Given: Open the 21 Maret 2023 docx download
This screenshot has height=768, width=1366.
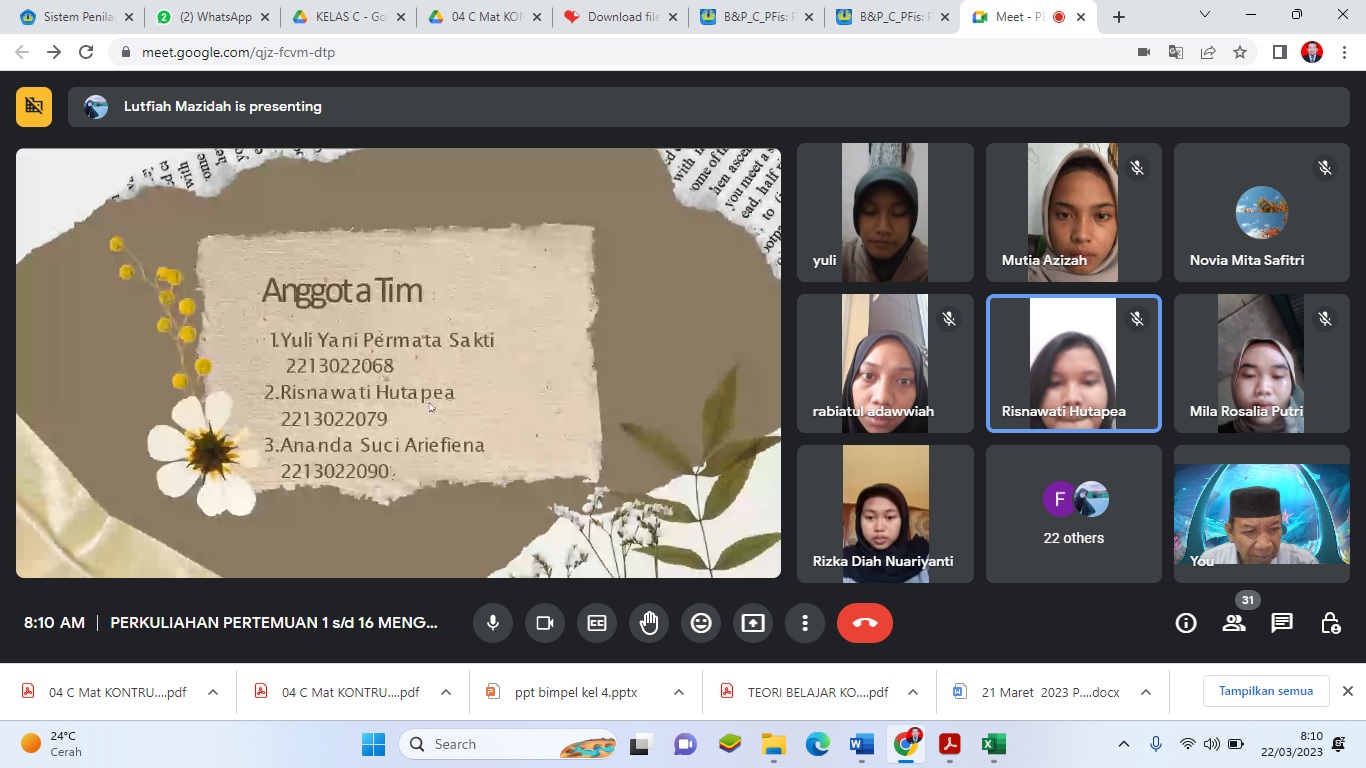Looking at the screenshot, I should [x=1040, y=692].
